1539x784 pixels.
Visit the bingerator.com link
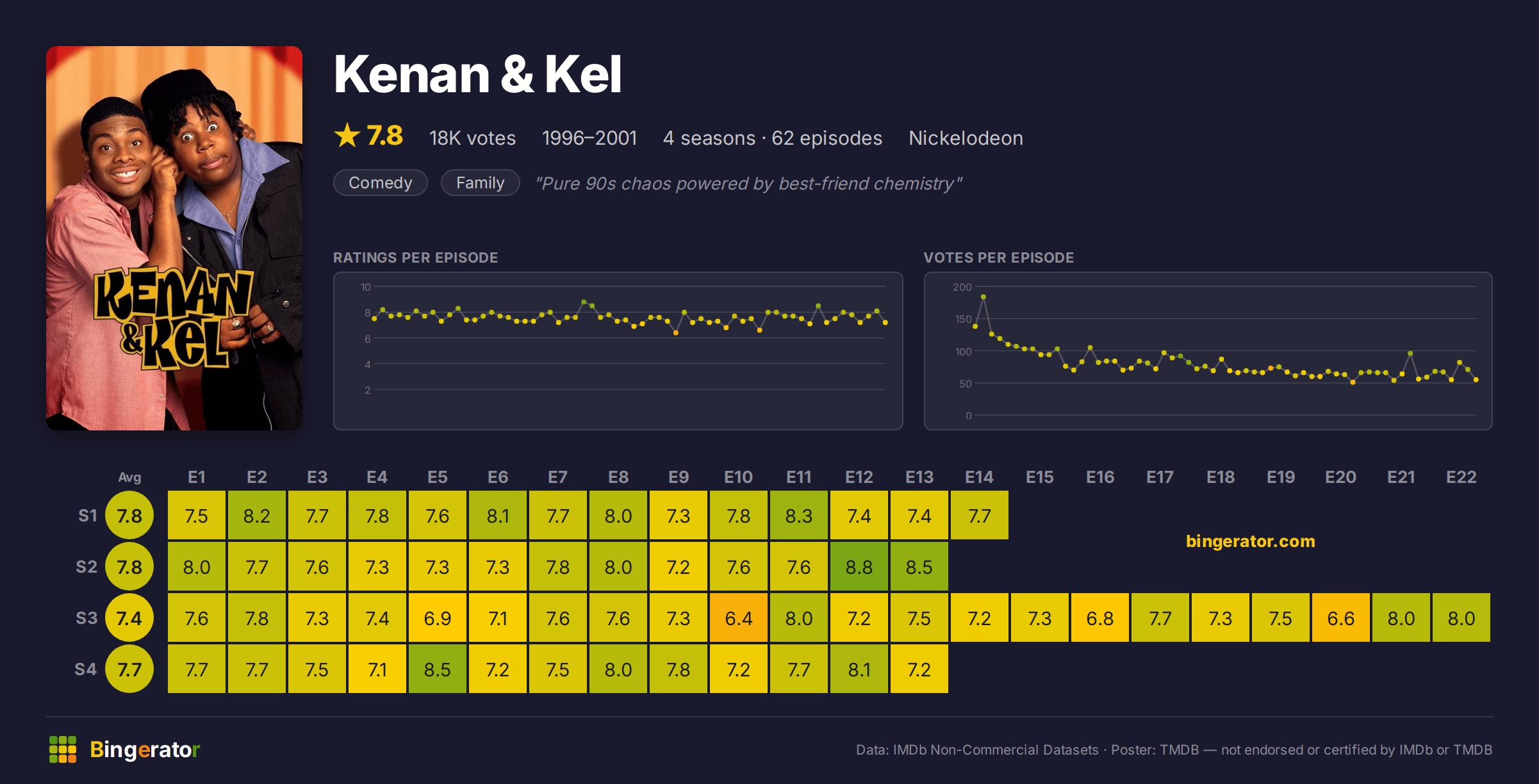tap(1250, 541)
